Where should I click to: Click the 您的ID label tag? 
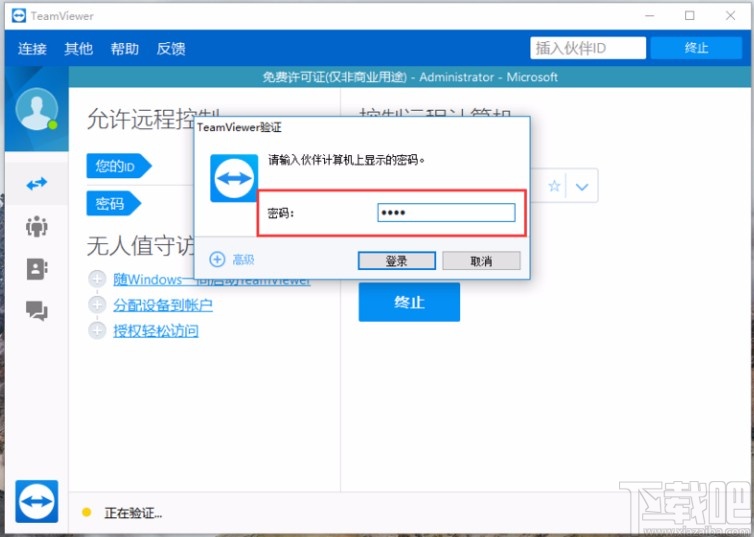point(118,166)
